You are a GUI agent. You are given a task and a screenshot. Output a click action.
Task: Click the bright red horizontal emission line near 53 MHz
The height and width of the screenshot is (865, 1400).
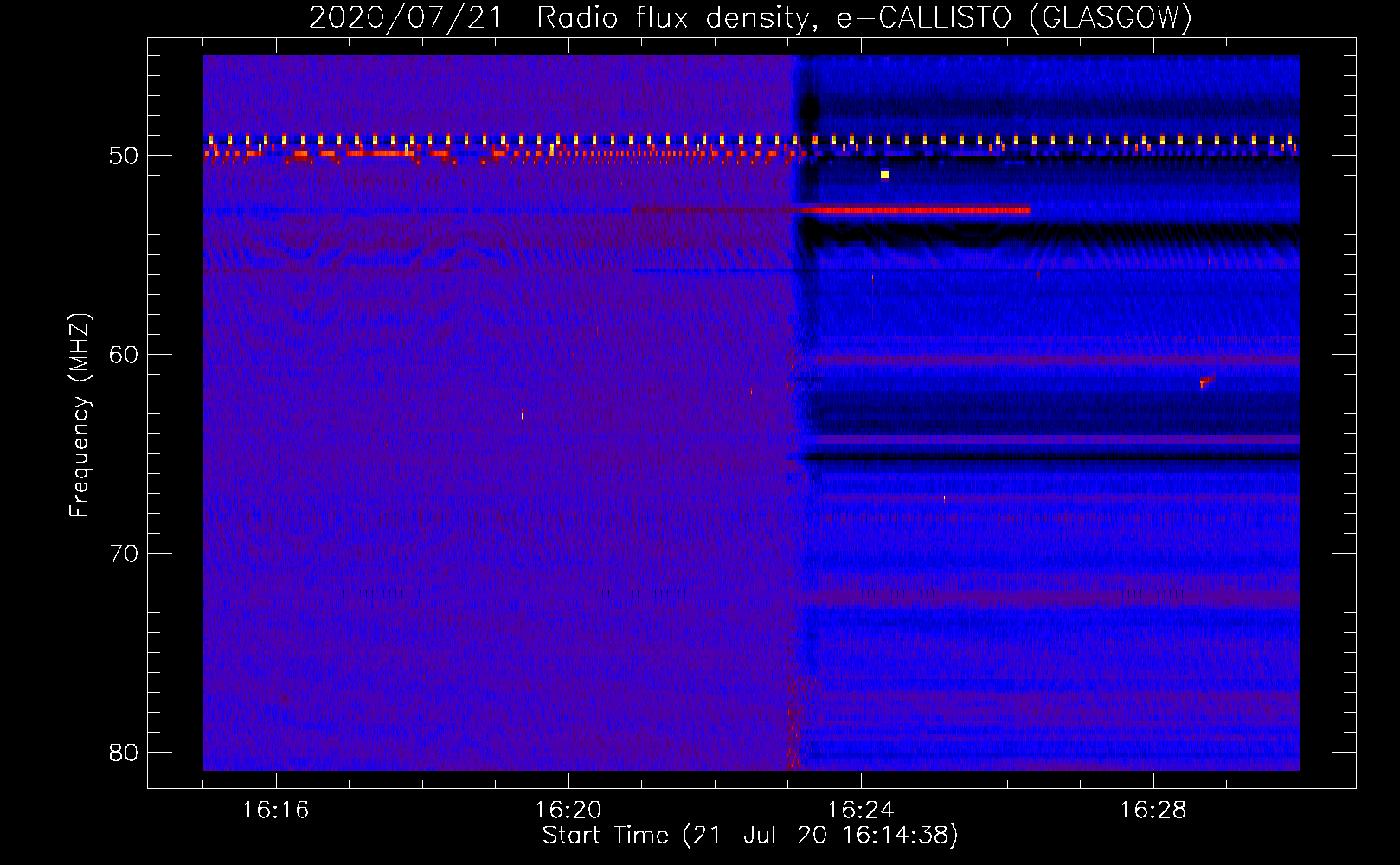(x=913, y=210)
